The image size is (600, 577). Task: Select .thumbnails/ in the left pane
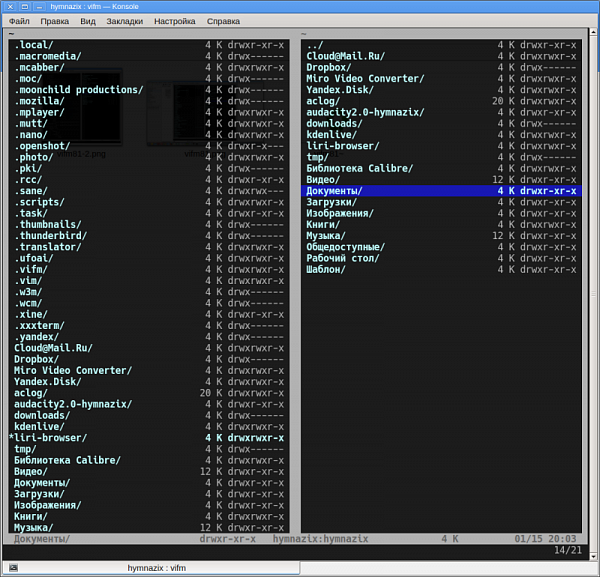tap(149, 225)
